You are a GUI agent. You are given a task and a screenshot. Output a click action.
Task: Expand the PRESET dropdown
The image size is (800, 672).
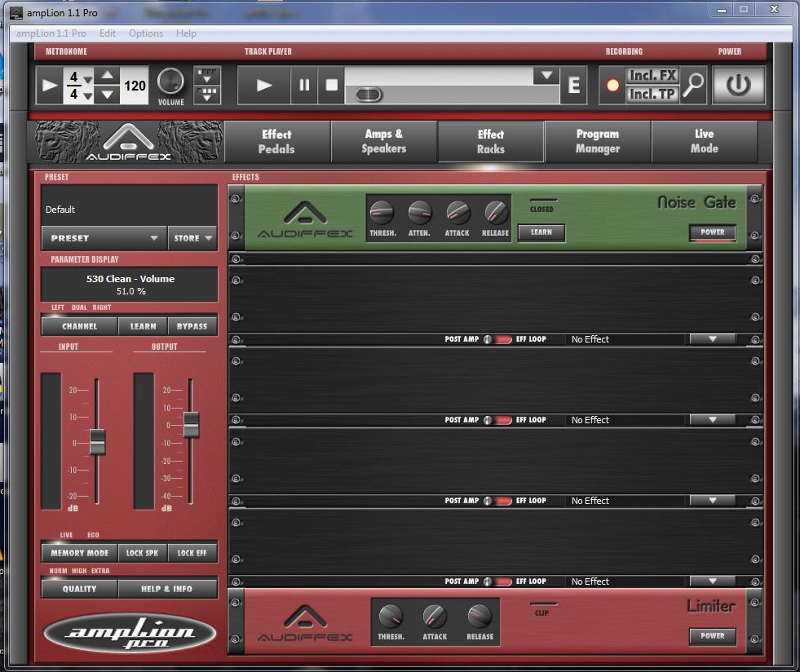point(104,238)
